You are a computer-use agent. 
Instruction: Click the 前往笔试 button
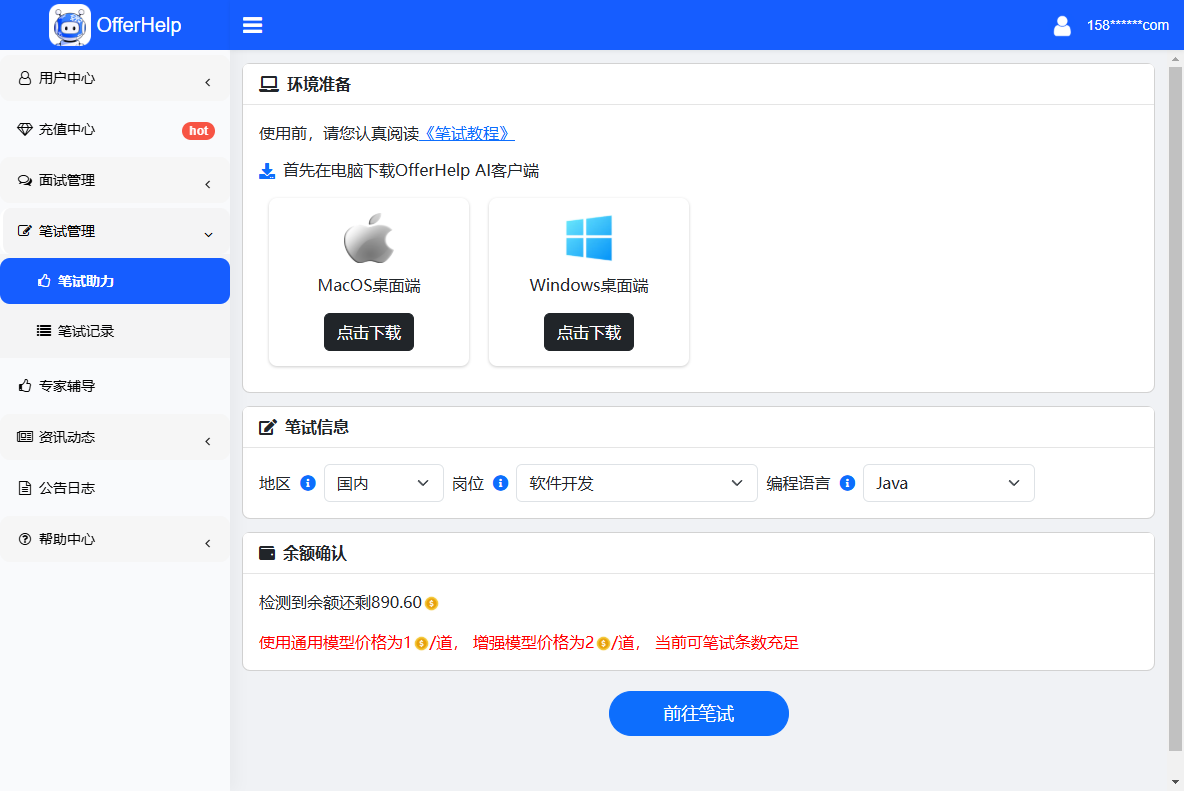tap(698, 714)
